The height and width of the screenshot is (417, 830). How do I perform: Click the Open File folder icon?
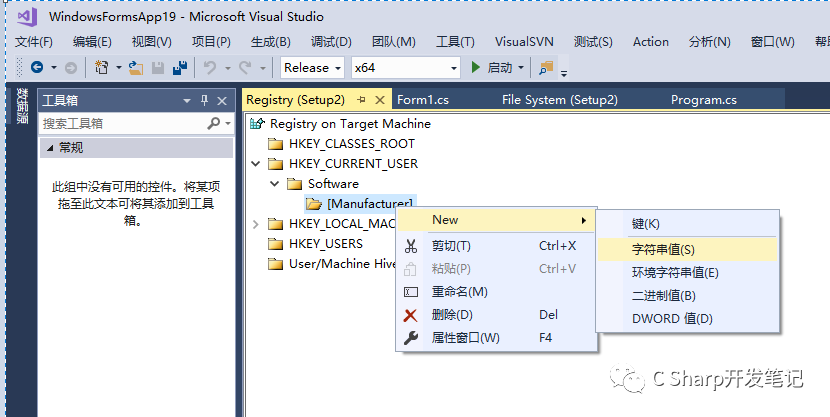point(136,68)
